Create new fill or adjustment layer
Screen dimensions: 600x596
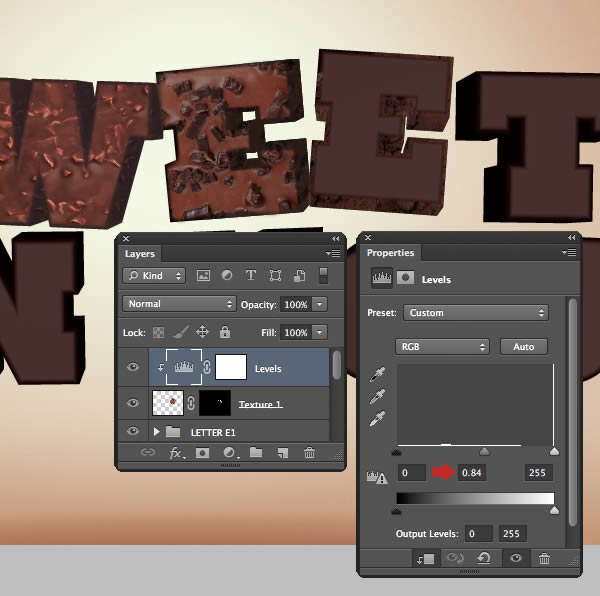tap(230, 453)
